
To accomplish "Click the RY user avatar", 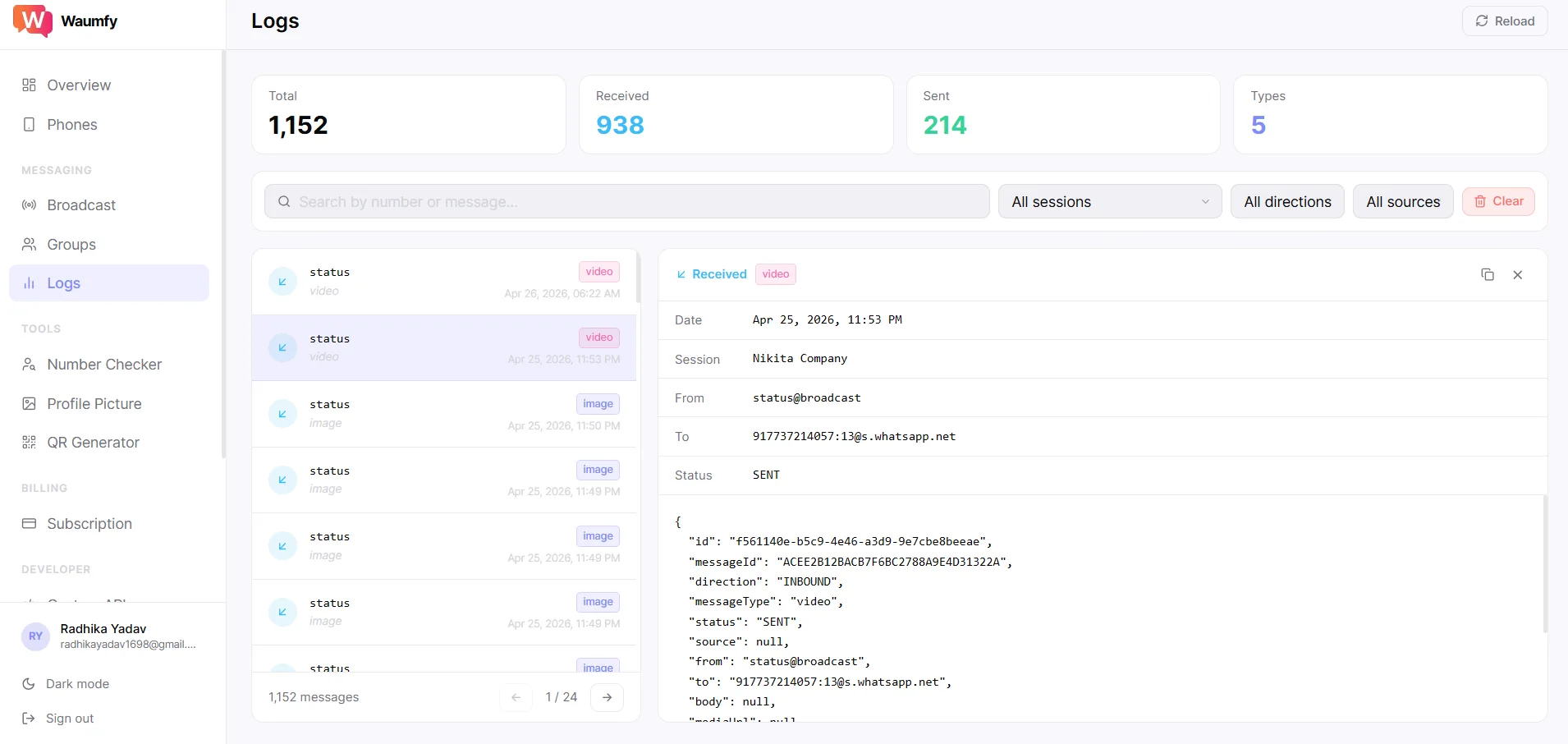I will coord(36,636).
